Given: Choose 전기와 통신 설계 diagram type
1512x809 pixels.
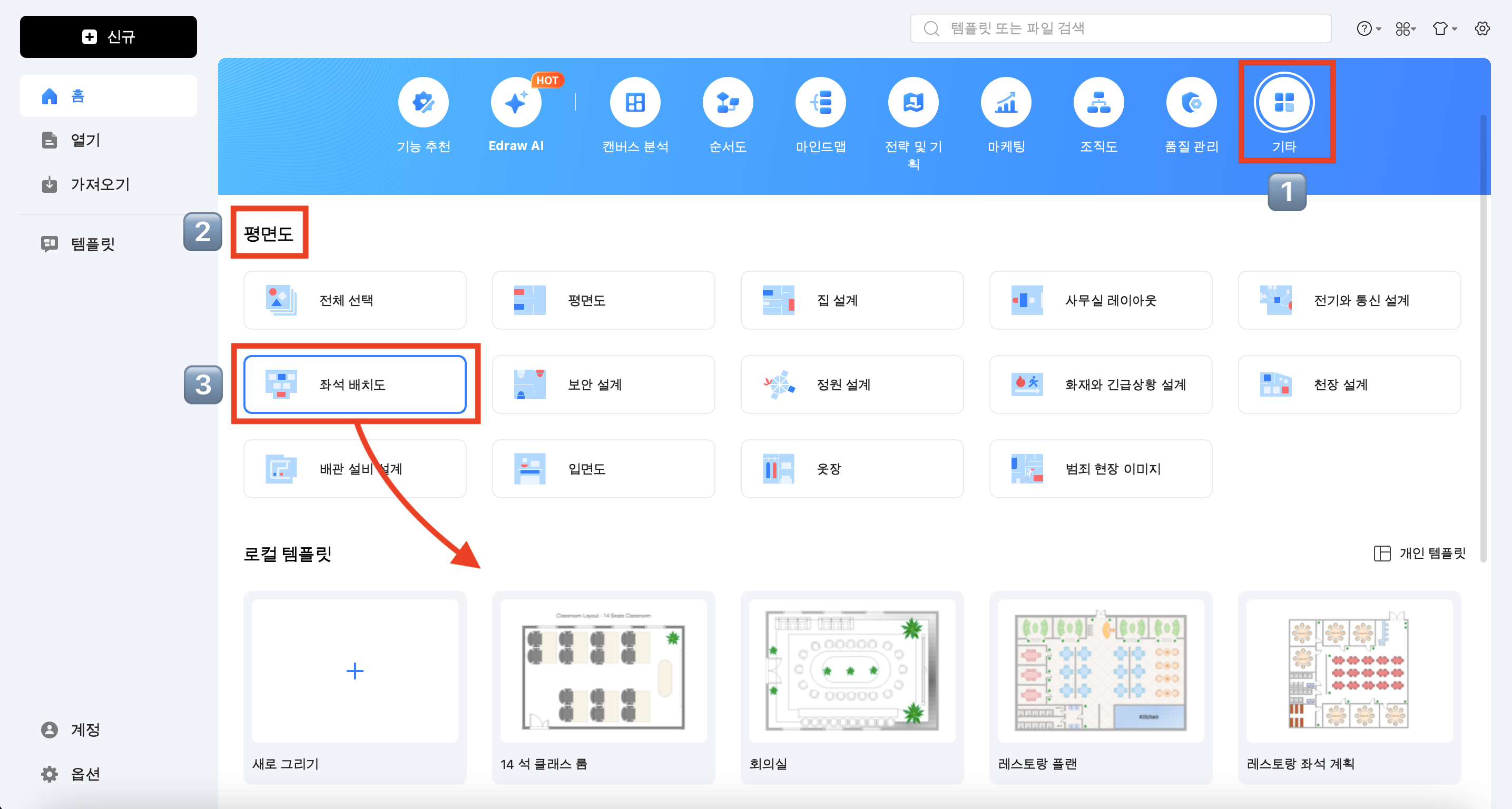Looking at the screenshot, I should click(x=1349, y=300).
